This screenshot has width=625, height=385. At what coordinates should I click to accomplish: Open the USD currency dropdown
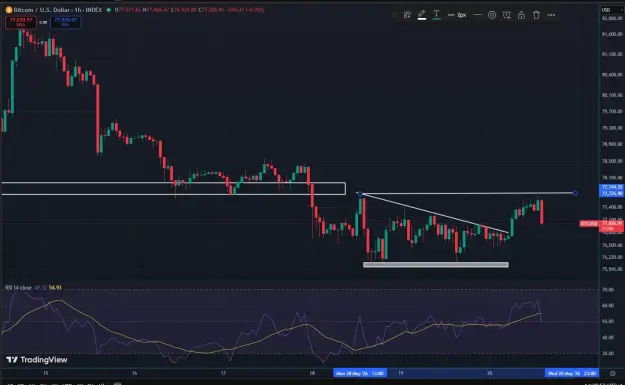click(606, 10)
